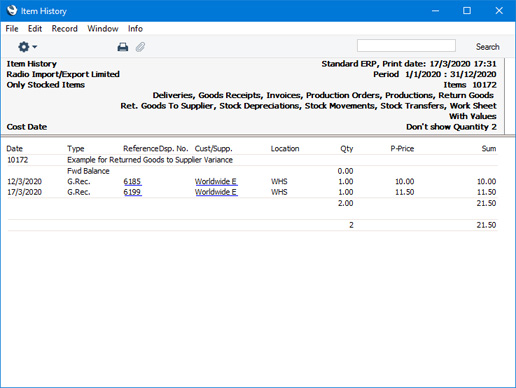The width and height of the screenshot is (516, 388).
Task: Click the P-Price value 11.50
Action: [x=404, y=192]
